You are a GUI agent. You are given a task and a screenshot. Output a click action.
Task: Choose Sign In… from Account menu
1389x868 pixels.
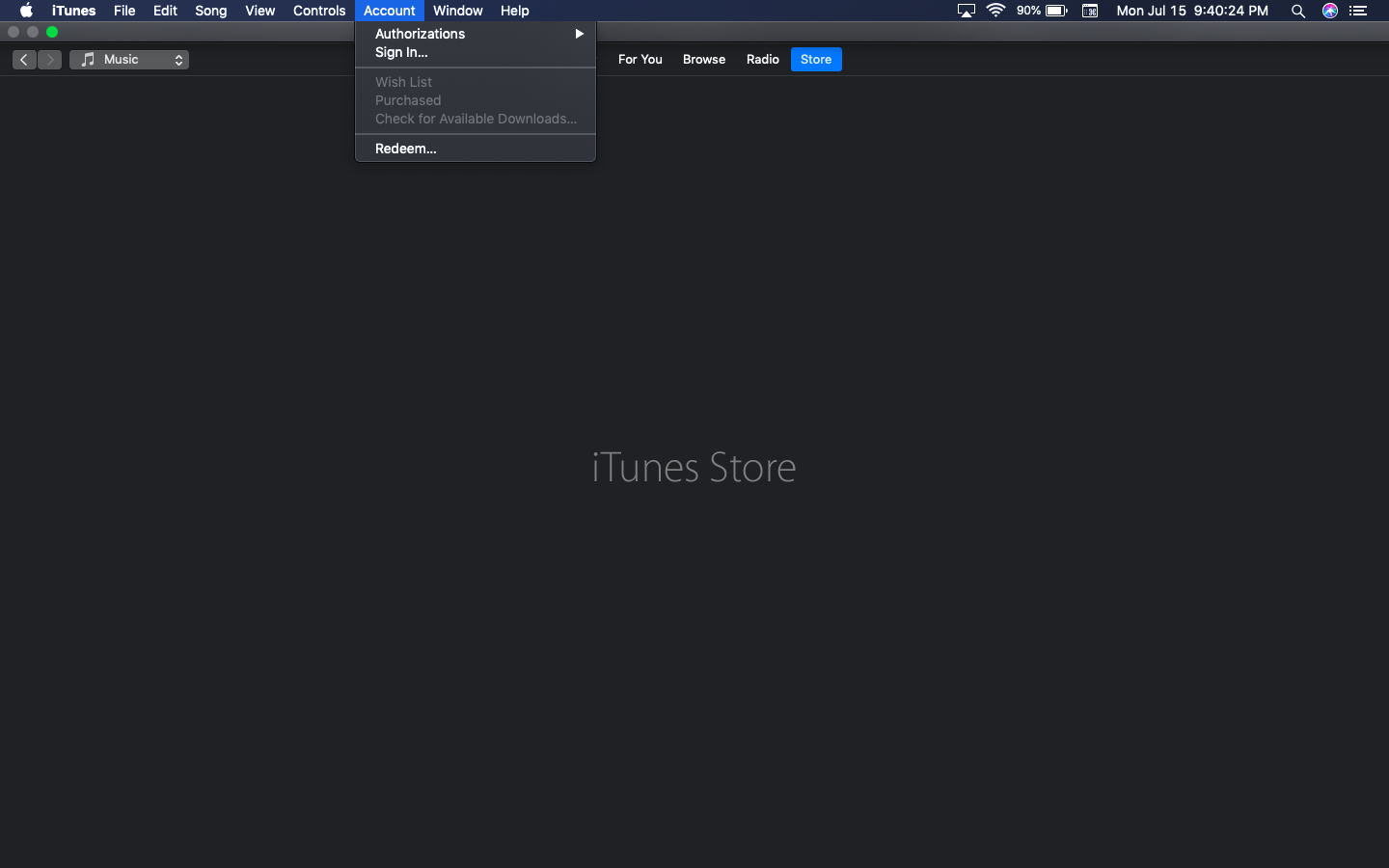(x=476, y=52)
